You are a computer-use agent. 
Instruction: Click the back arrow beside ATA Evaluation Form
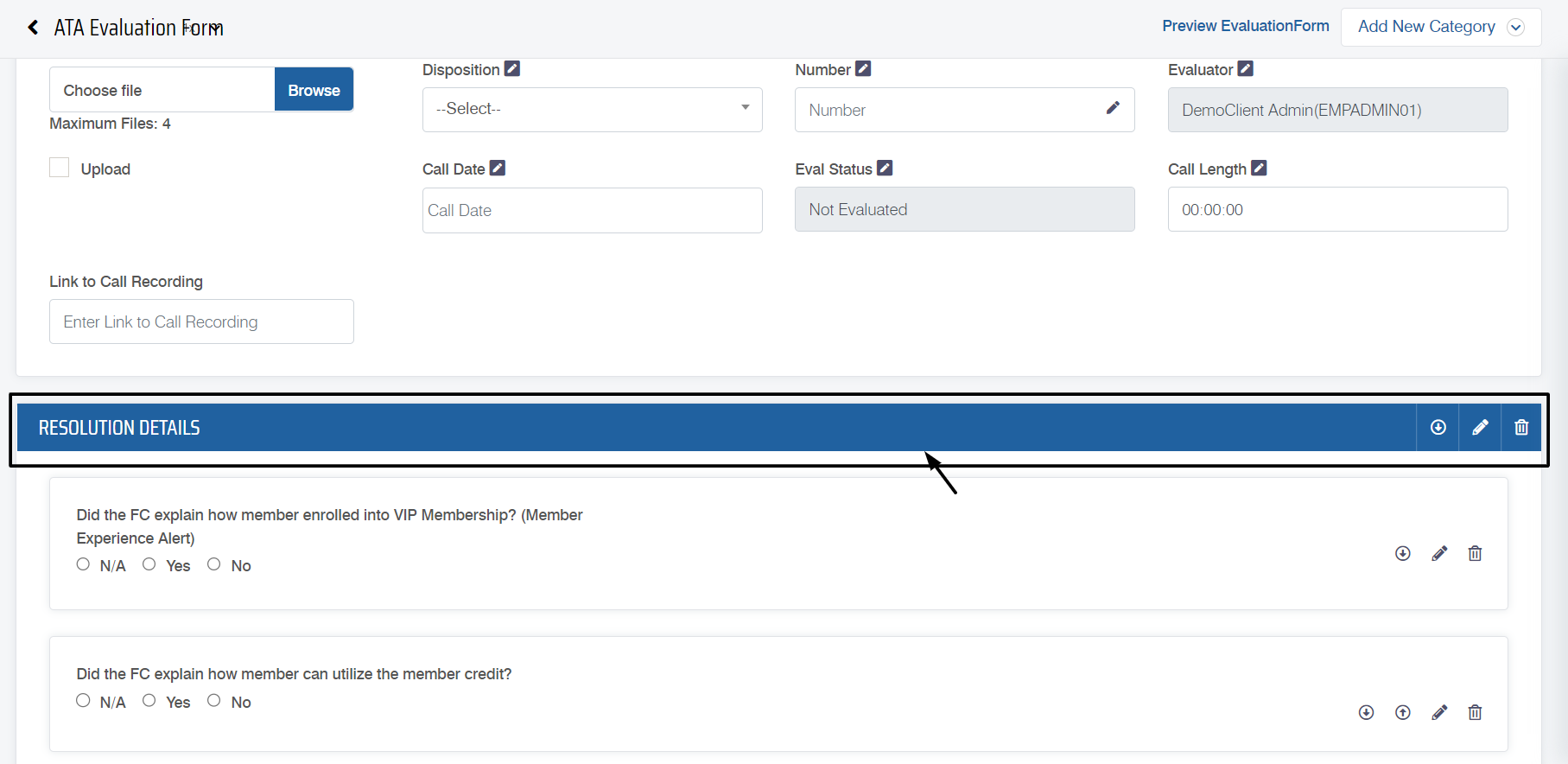tap(33, 28)
